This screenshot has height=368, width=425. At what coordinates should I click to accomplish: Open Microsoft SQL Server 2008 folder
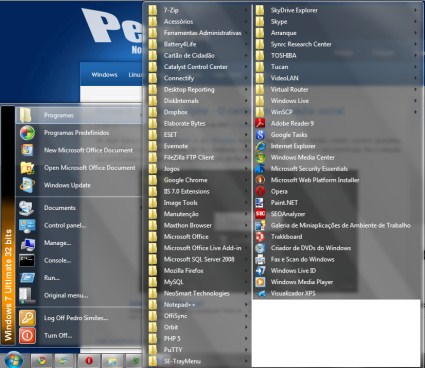coord(198,259)
